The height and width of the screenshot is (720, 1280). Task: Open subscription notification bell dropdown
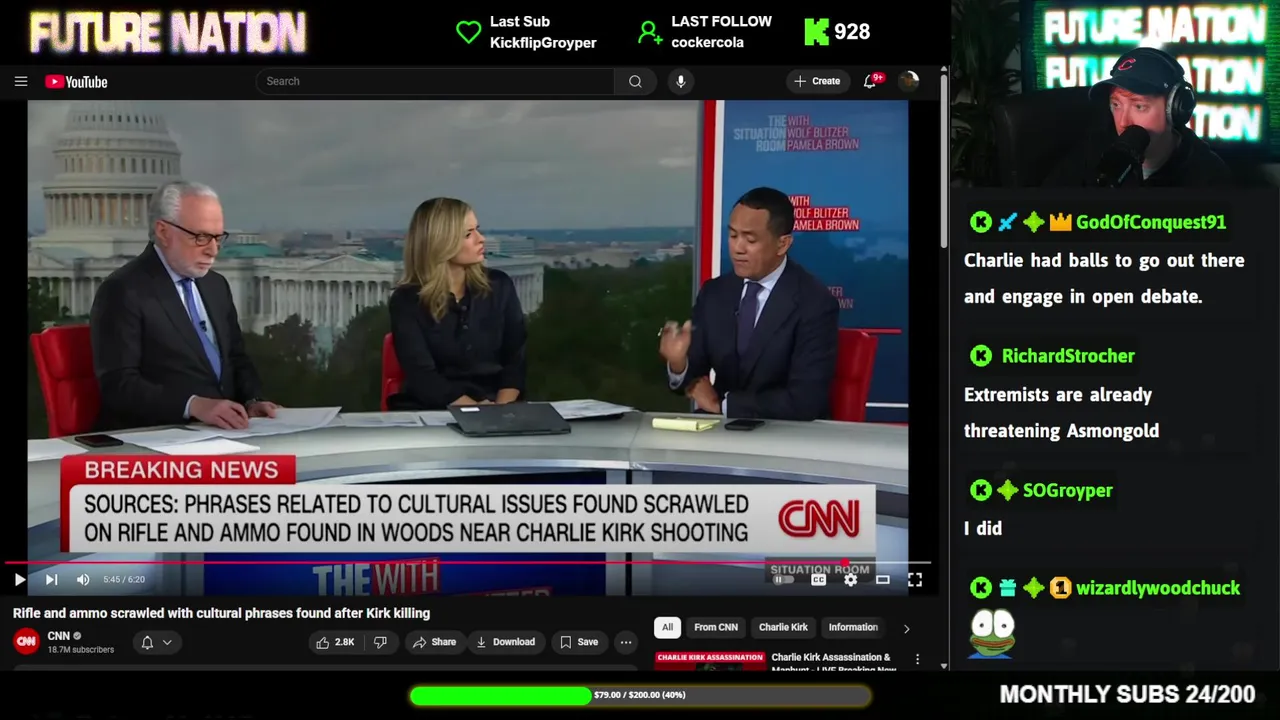156,642
